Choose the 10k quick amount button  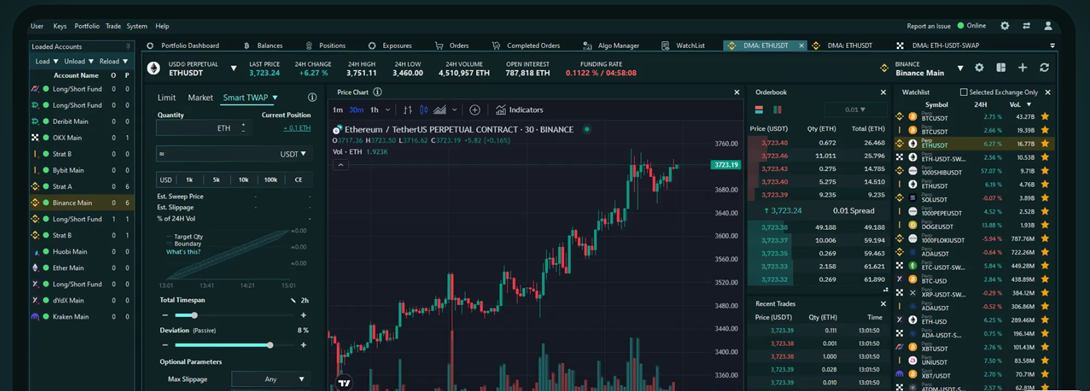(243, 180)
